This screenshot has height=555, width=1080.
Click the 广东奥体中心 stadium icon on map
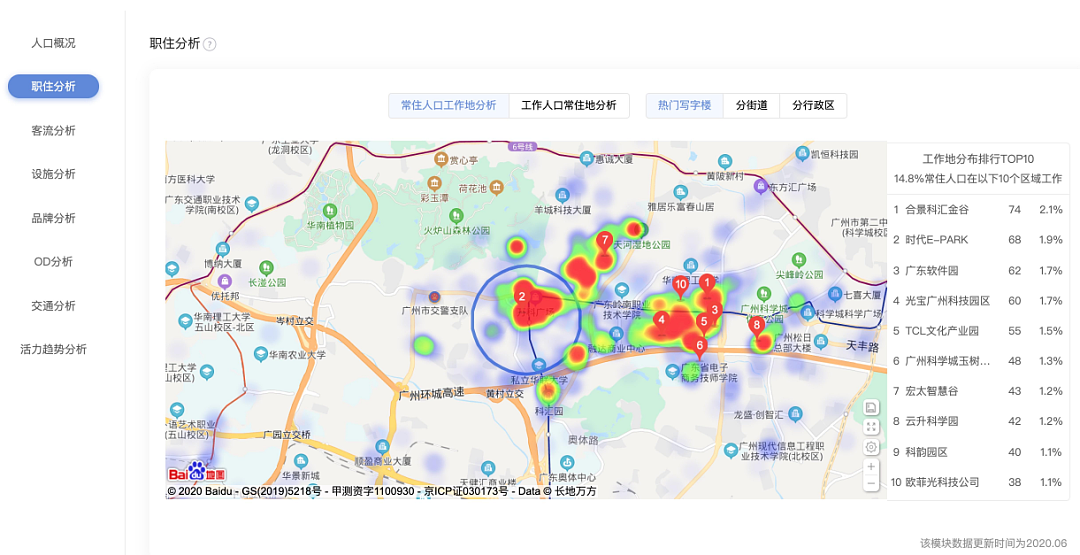[x=567, y=463]
